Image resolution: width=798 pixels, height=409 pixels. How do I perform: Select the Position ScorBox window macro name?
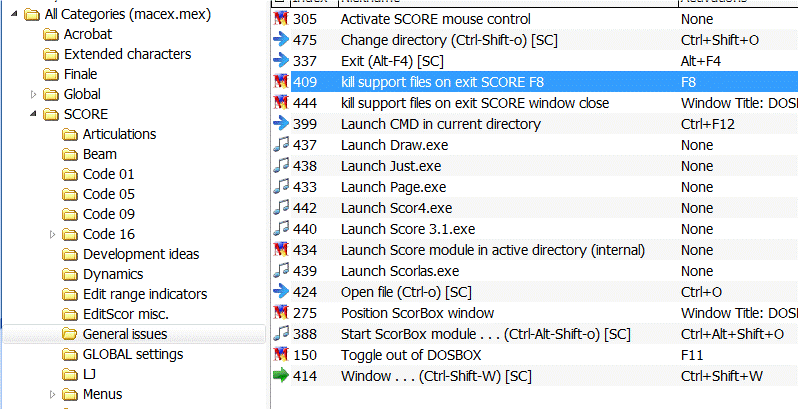click(x=417, y=313)
